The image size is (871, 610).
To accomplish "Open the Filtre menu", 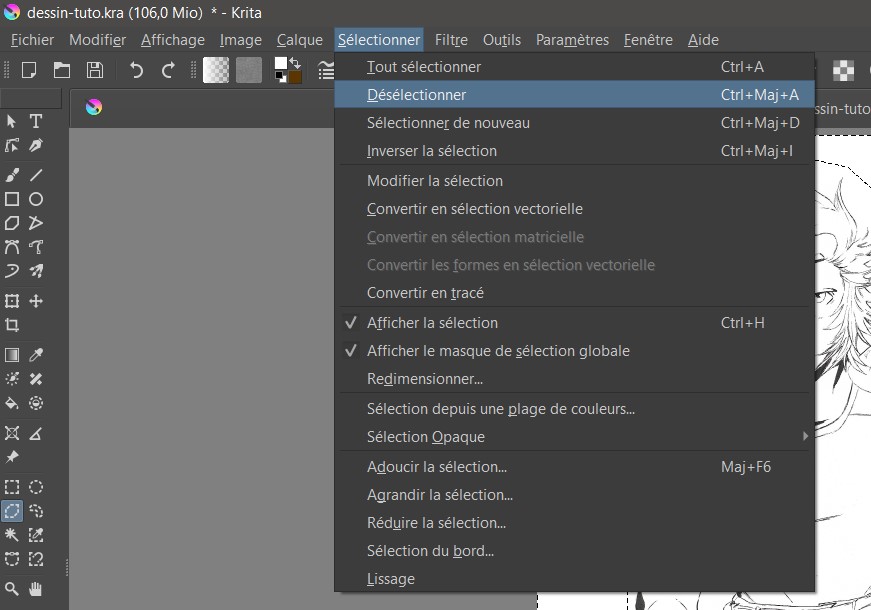I will pyautogui.click(x=451, y=40).
